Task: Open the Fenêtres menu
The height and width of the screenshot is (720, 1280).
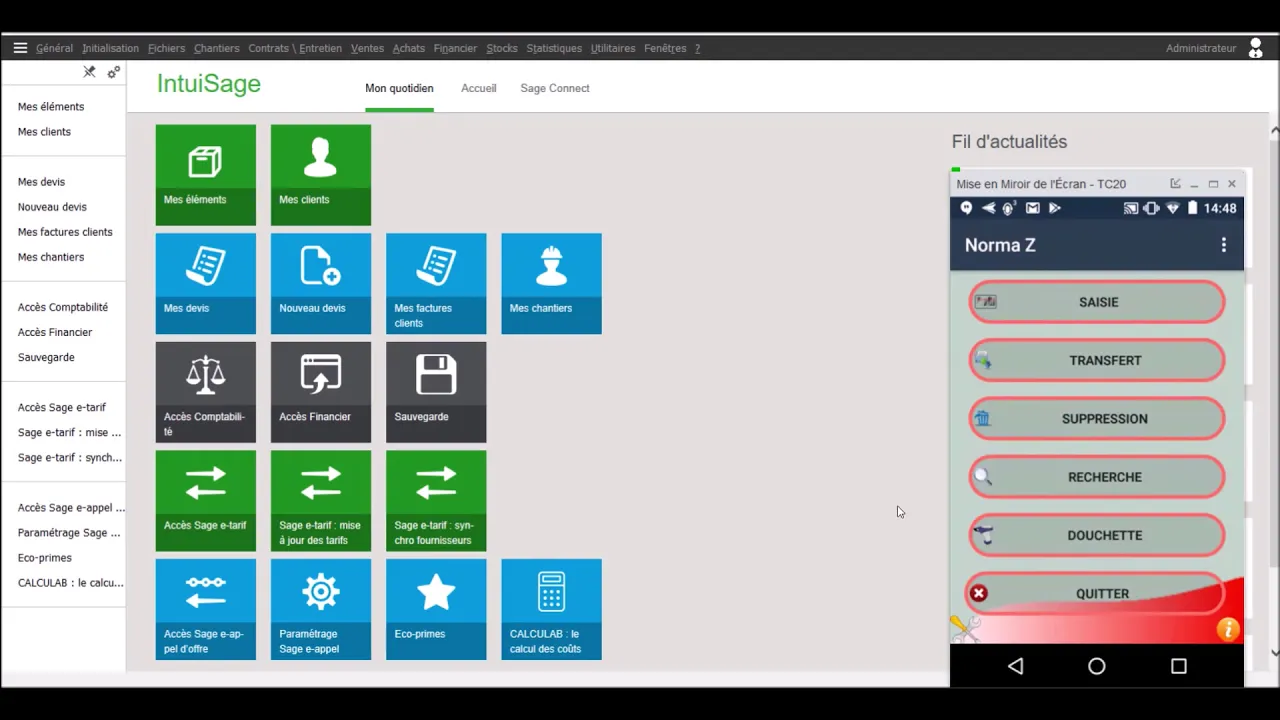Action: click(665, 48)
